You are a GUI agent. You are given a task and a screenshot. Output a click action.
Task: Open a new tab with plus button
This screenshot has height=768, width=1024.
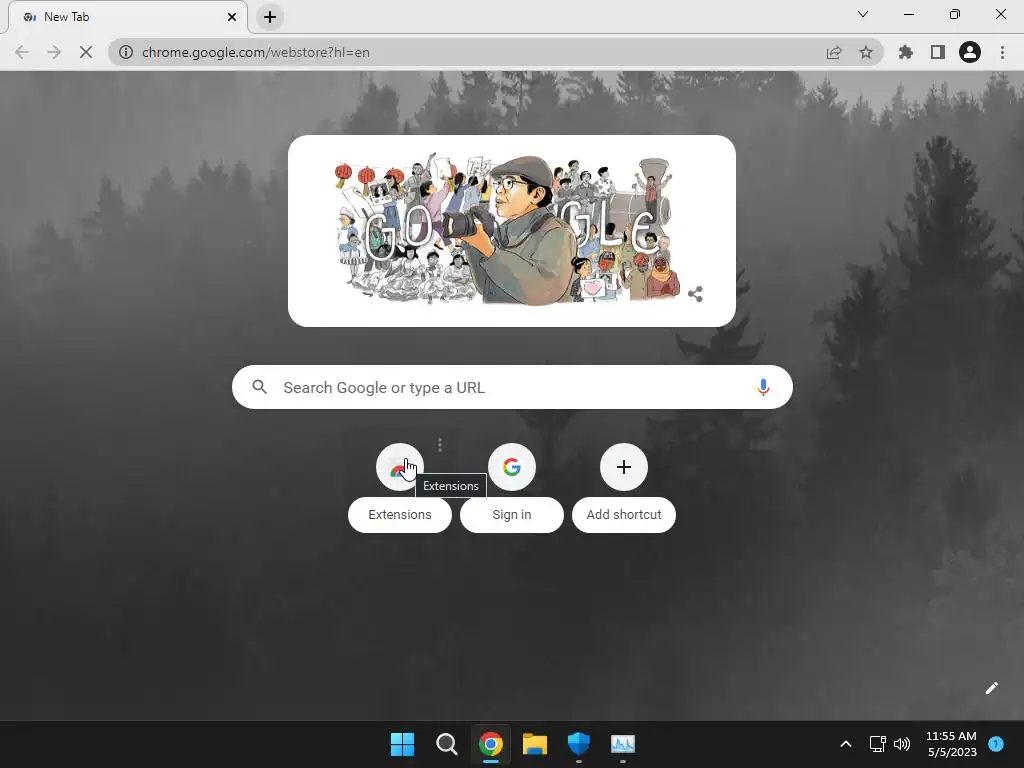(270, 17)
